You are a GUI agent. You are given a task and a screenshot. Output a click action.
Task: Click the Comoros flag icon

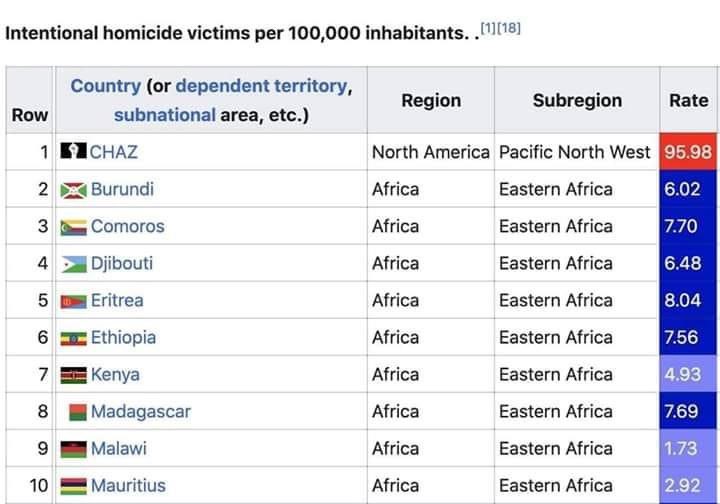point(73,227)
